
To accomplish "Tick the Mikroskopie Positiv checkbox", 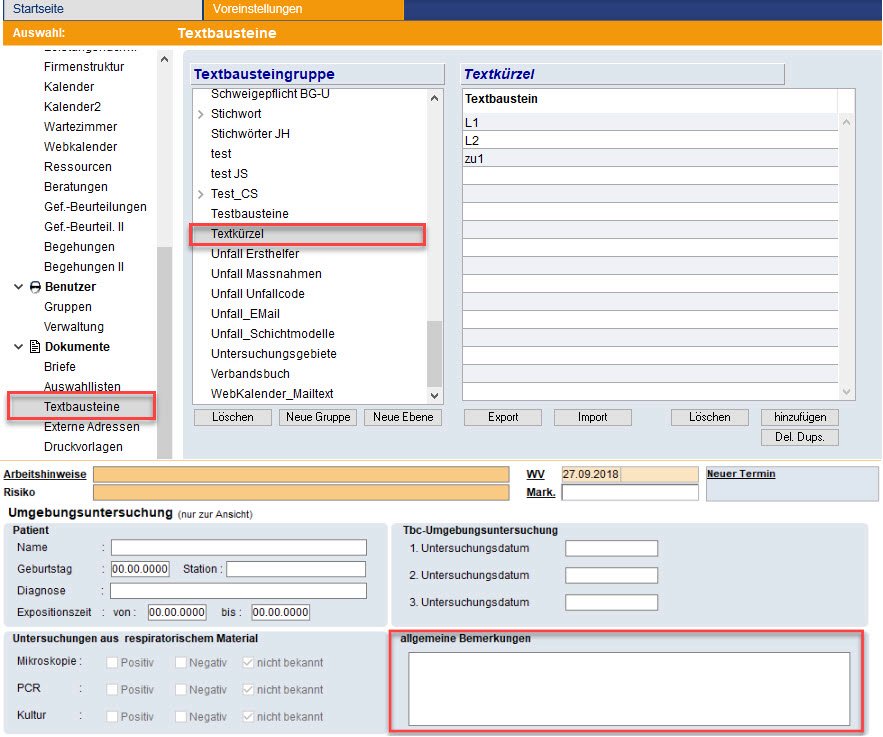I will [110, 662].
